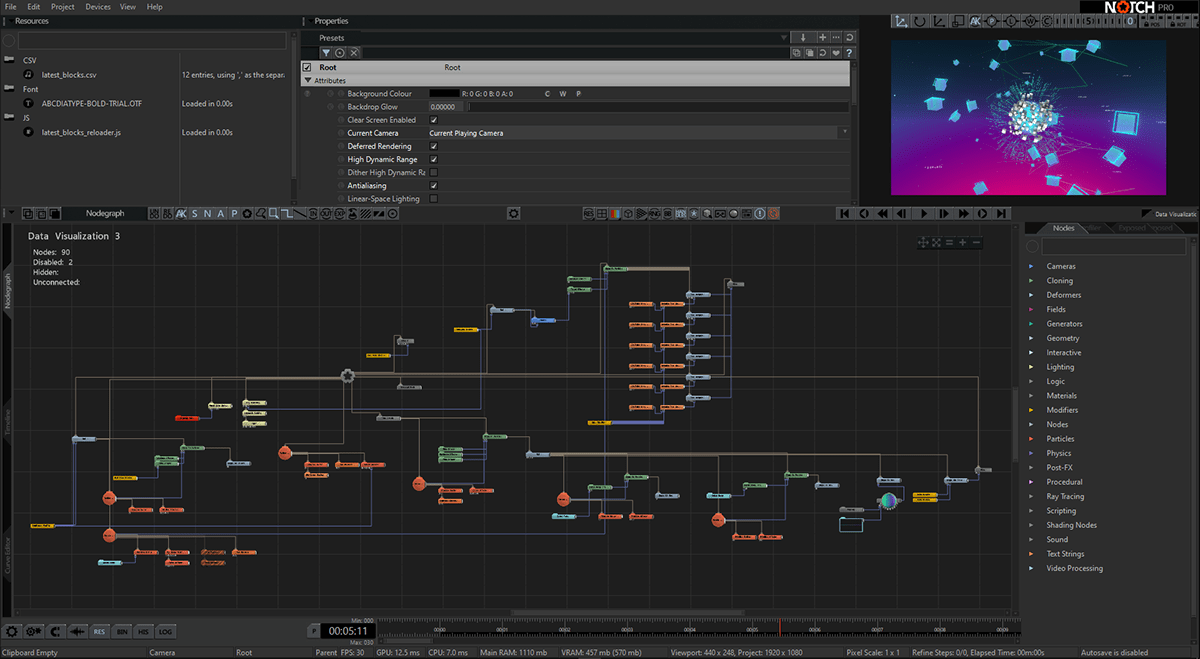Image resolution: width=1200 pixels, height=659 pixels.
Task: Click the HIS button in bottom toolbar
Action: pyautogui.click(x=143, y=631)
